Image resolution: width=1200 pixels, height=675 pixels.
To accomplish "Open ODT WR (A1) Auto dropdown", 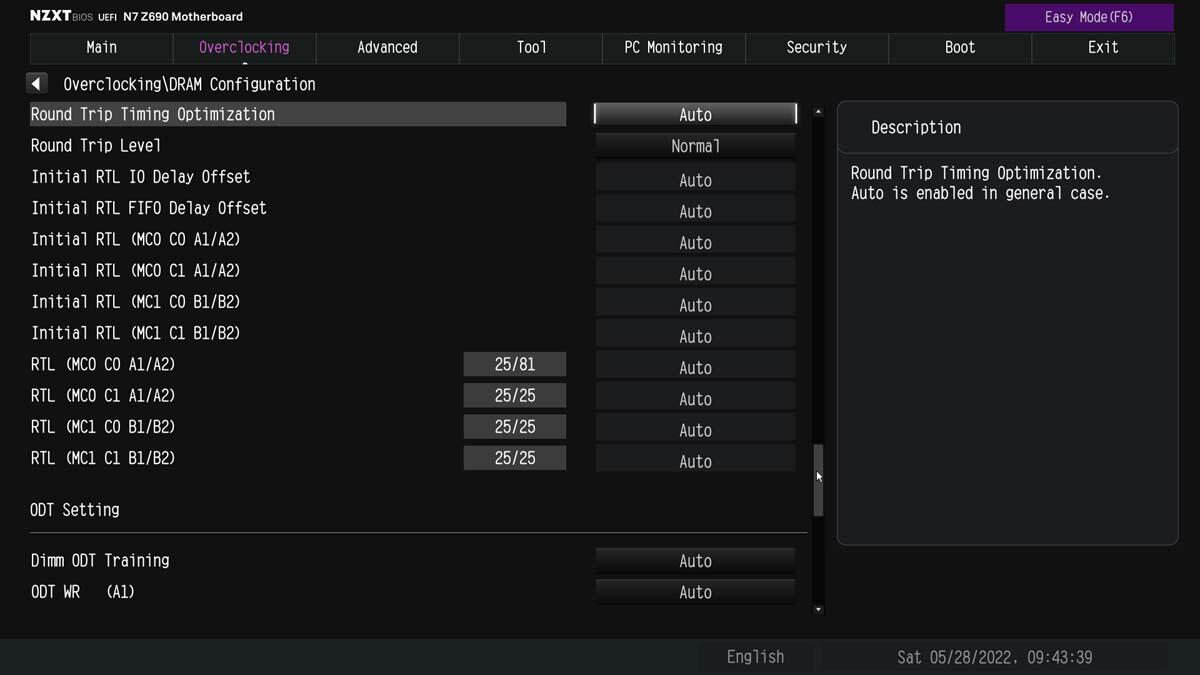I will (x=695, y=592).
